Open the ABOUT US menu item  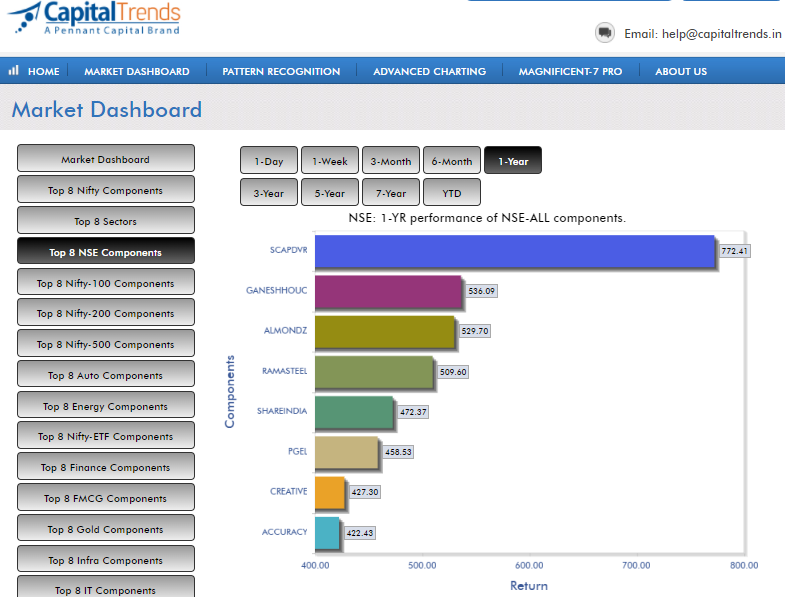pos(681,71)
